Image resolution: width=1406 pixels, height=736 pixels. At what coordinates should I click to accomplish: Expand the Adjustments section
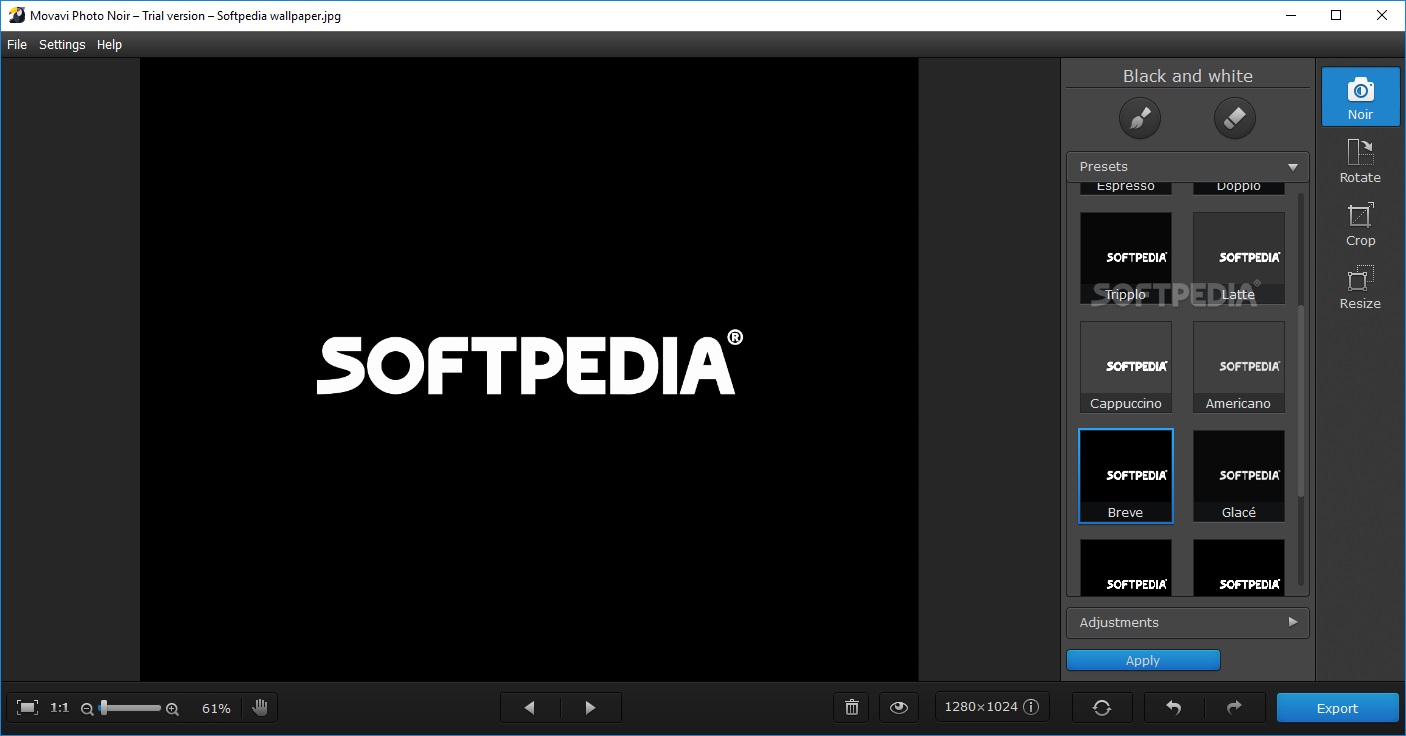pos(1188,622)
